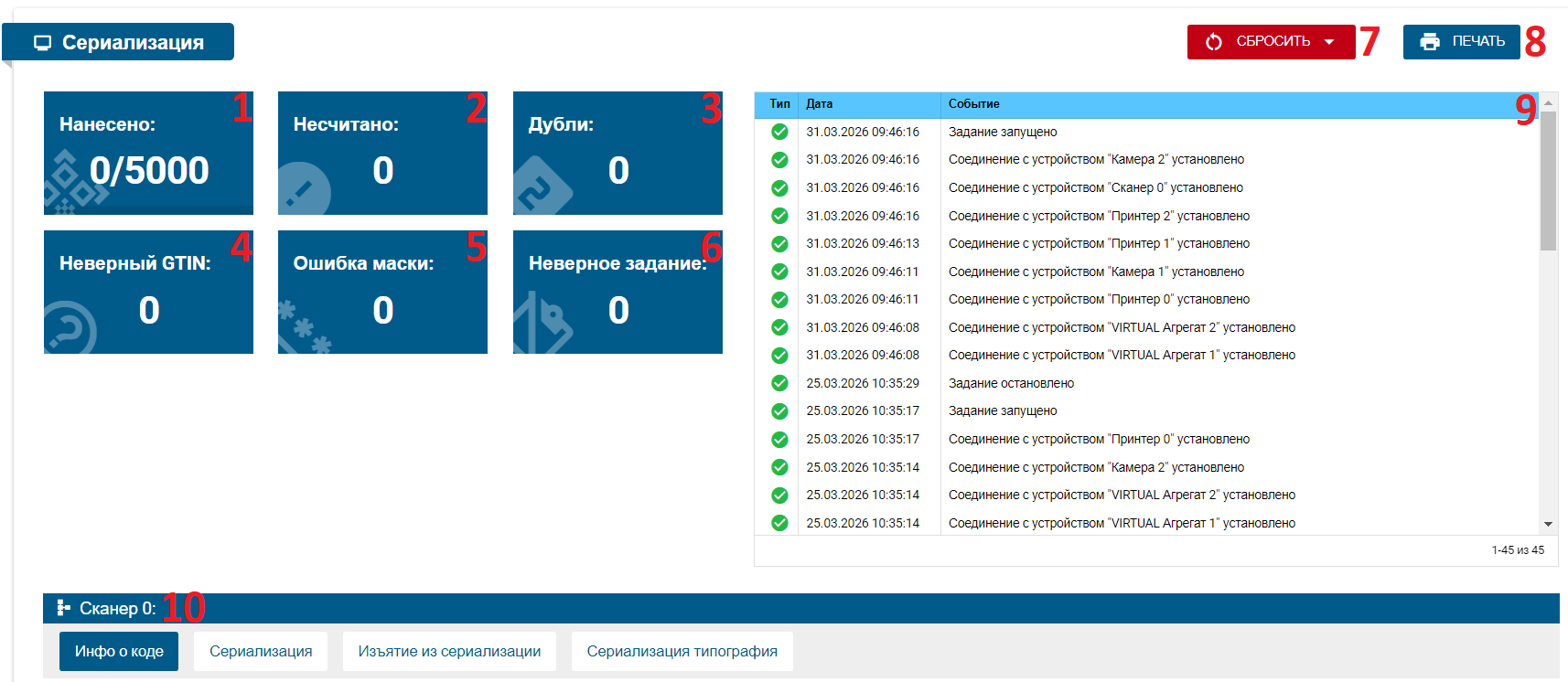Click 'Задание запущено' event at 25.03.2026 10:35:17

coord(1003,410)
